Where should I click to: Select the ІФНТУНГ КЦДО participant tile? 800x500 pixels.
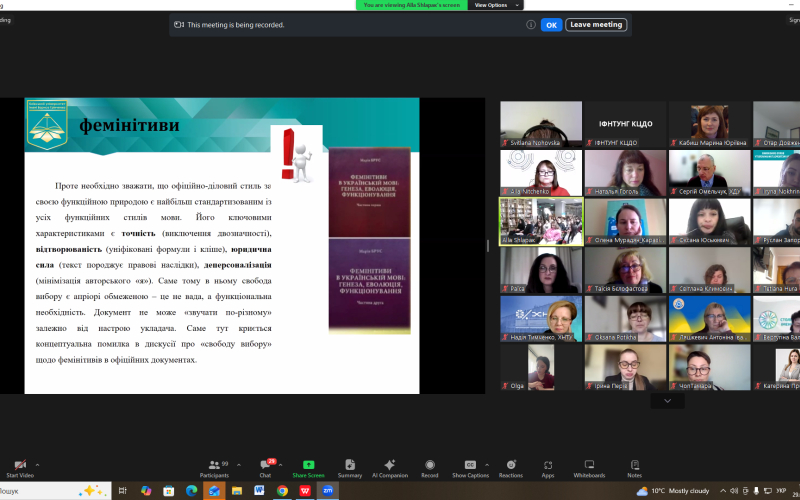point(626,124)
